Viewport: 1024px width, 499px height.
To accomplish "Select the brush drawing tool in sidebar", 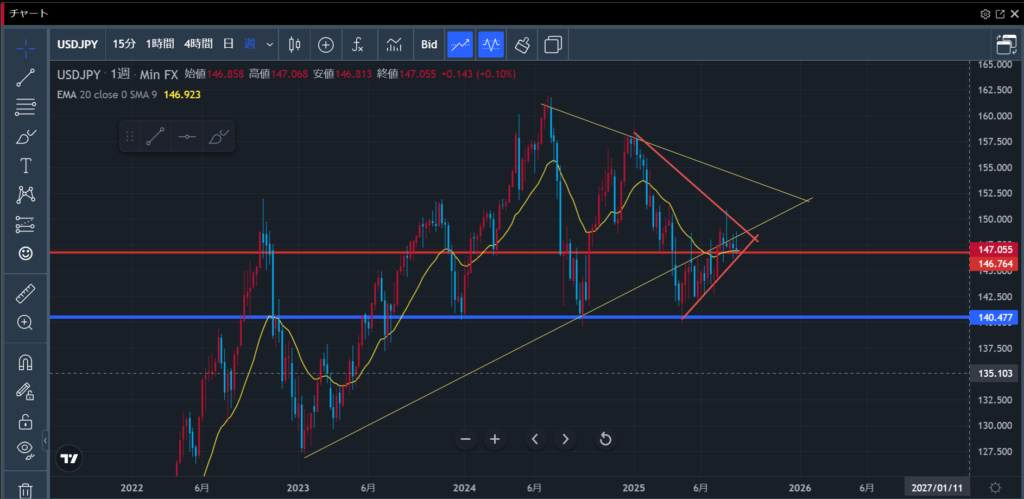I will pos(25,137).
